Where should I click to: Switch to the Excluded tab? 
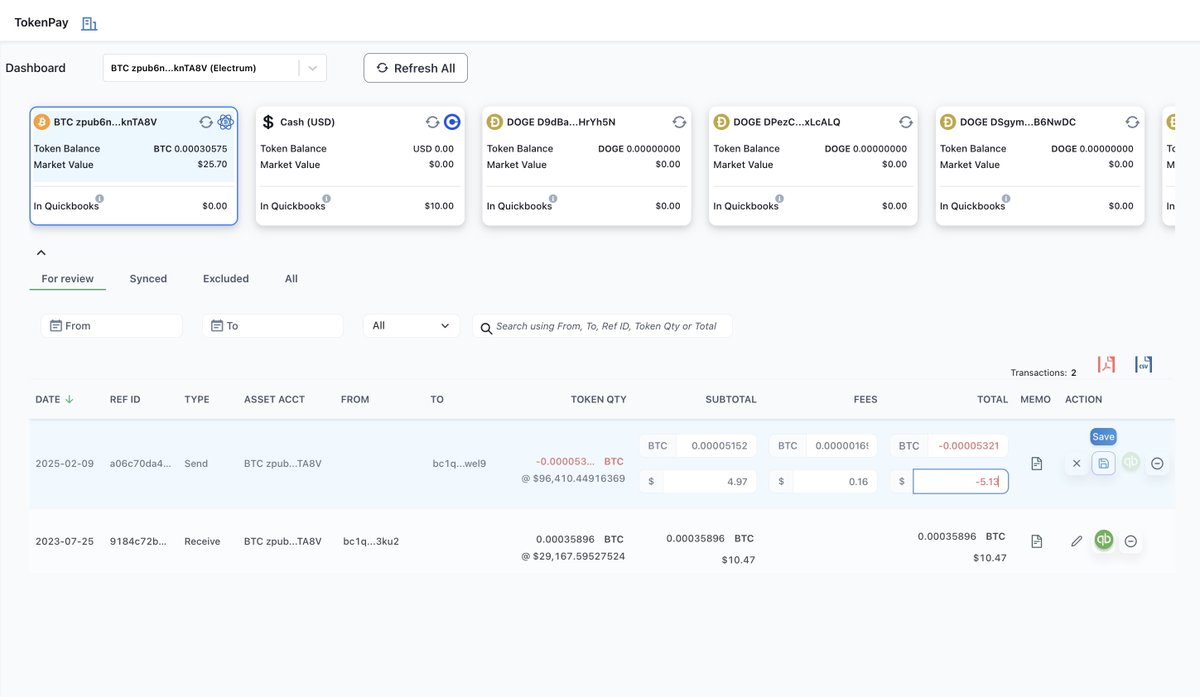click(x=226, y=279)
